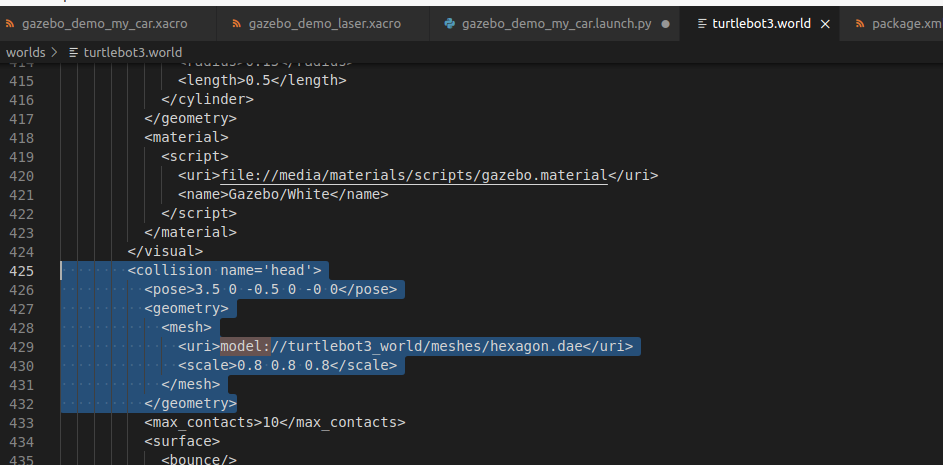
Task: Activate the turtlebot3.world tab
Action: (x=760, y=24)
